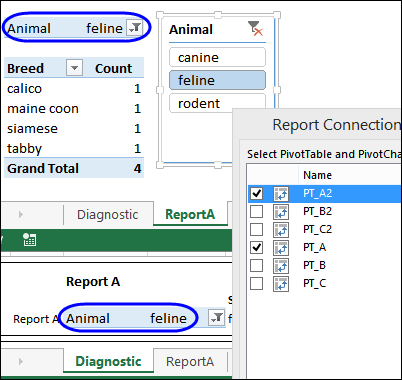Select feline in the Animal slicer
The image size is (402, 380).
[x=217, y=80]
